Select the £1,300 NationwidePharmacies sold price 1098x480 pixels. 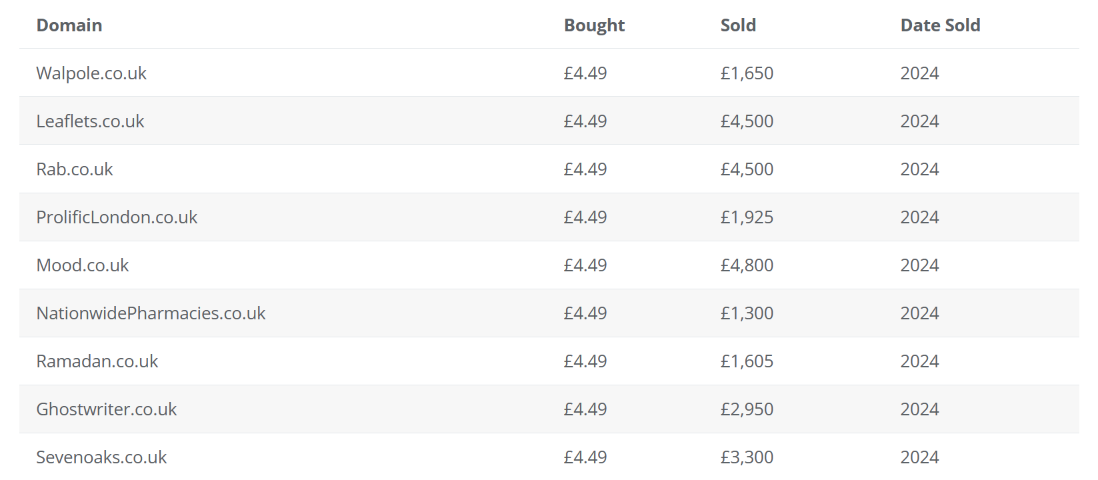pyautogui.click(x=746, y=313)
